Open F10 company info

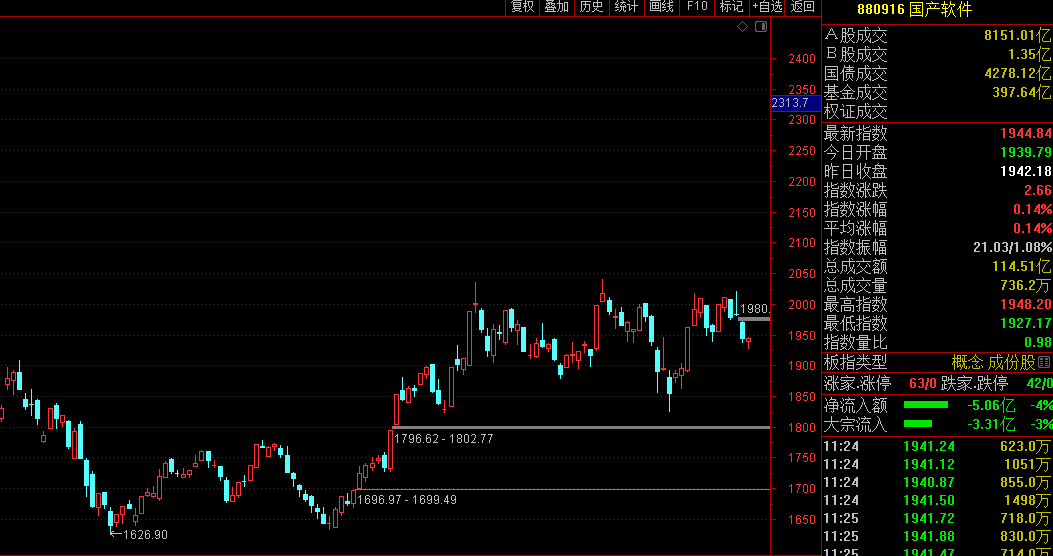697,7
